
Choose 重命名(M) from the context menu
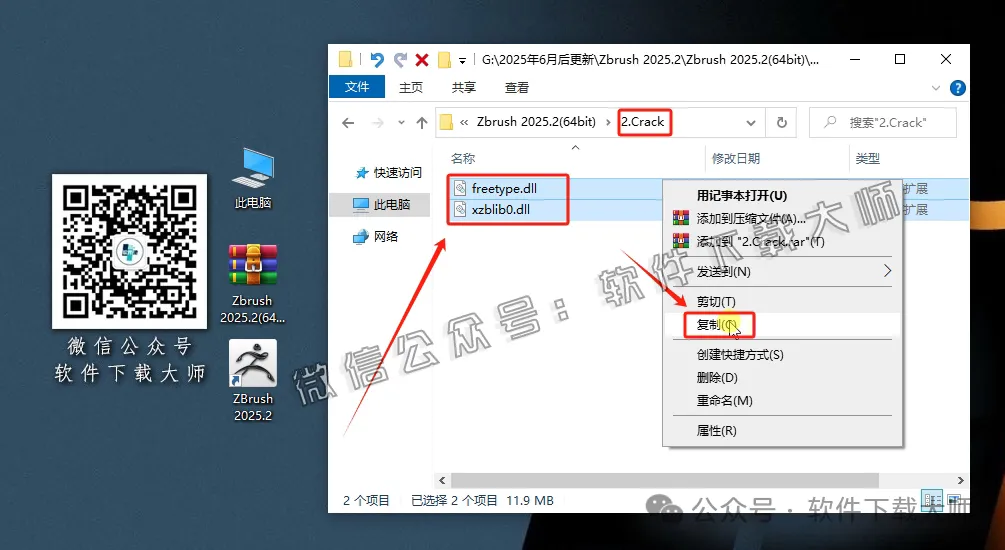pyautogui.click(x=783, y=401)
